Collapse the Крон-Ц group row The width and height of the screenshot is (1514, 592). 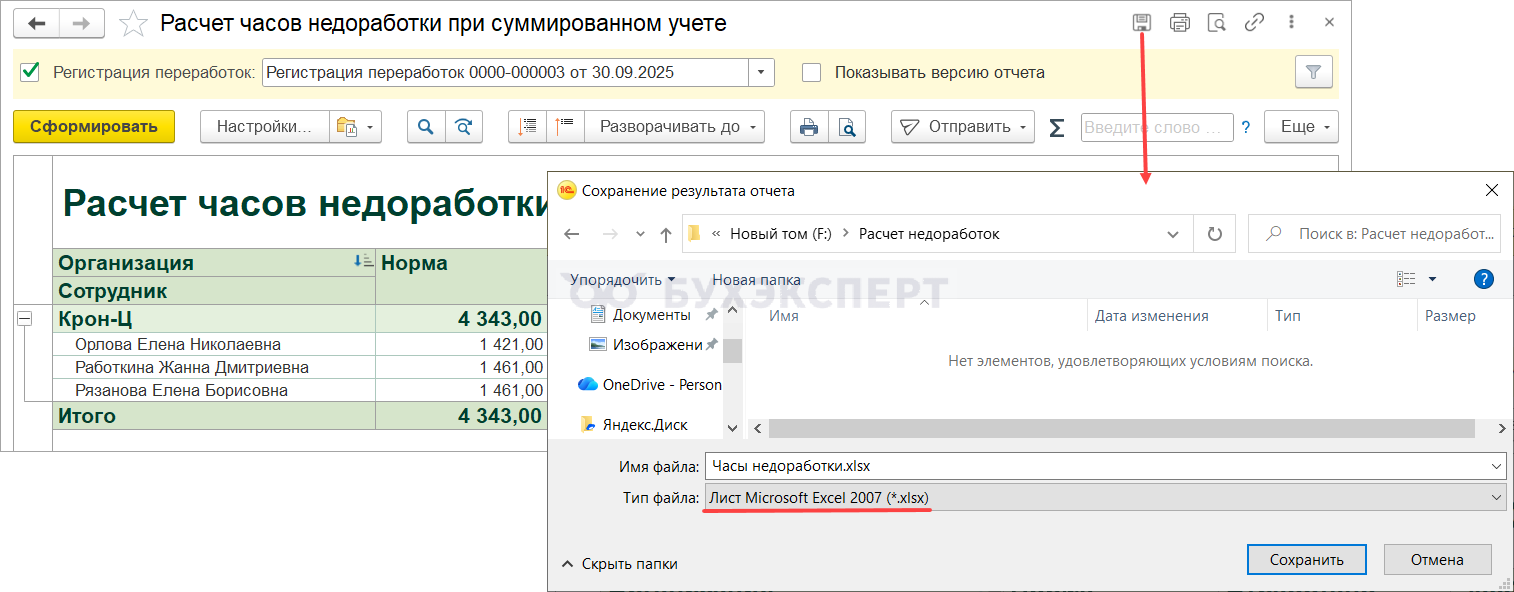[x=25, y=319]
